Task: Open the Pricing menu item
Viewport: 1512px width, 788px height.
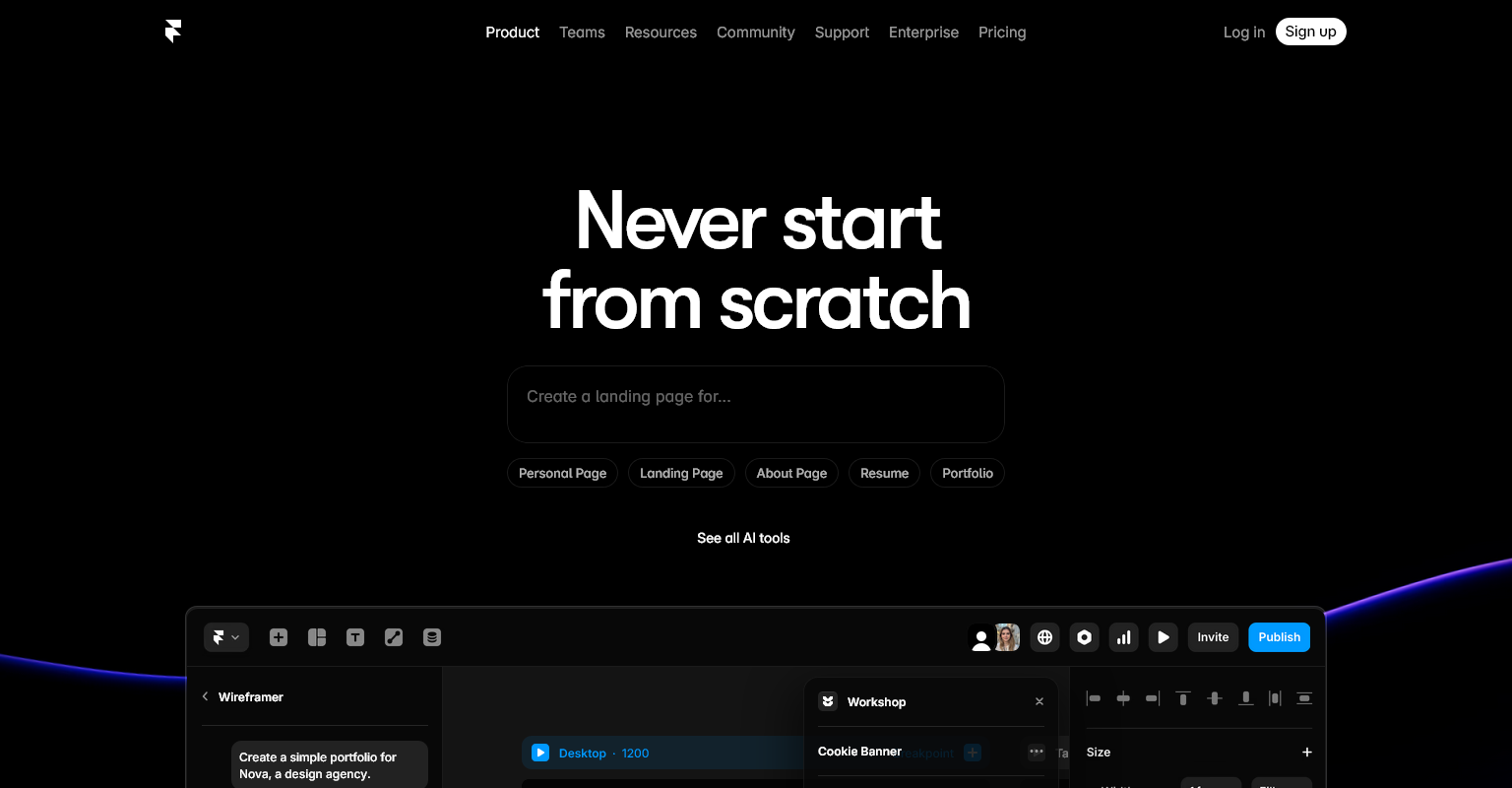Action: [x=1002, y=32]
